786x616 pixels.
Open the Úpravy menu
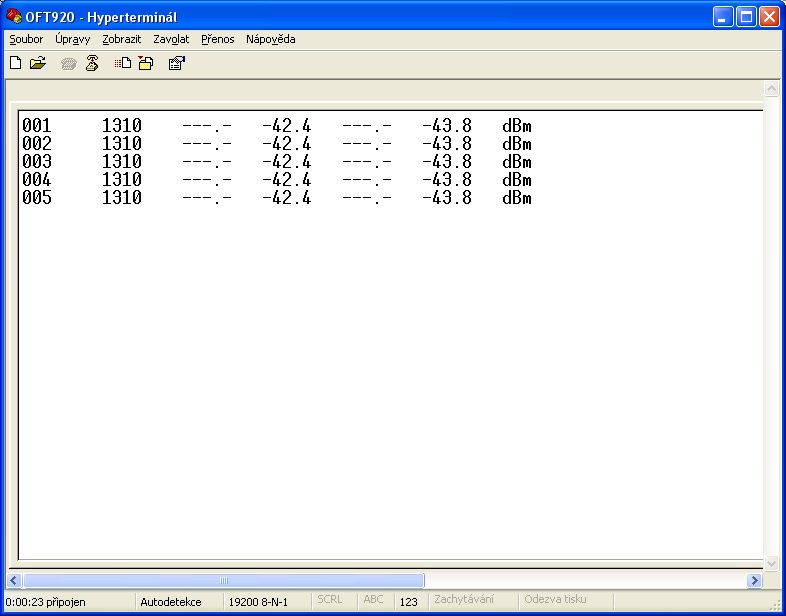[x=73, y=39]
